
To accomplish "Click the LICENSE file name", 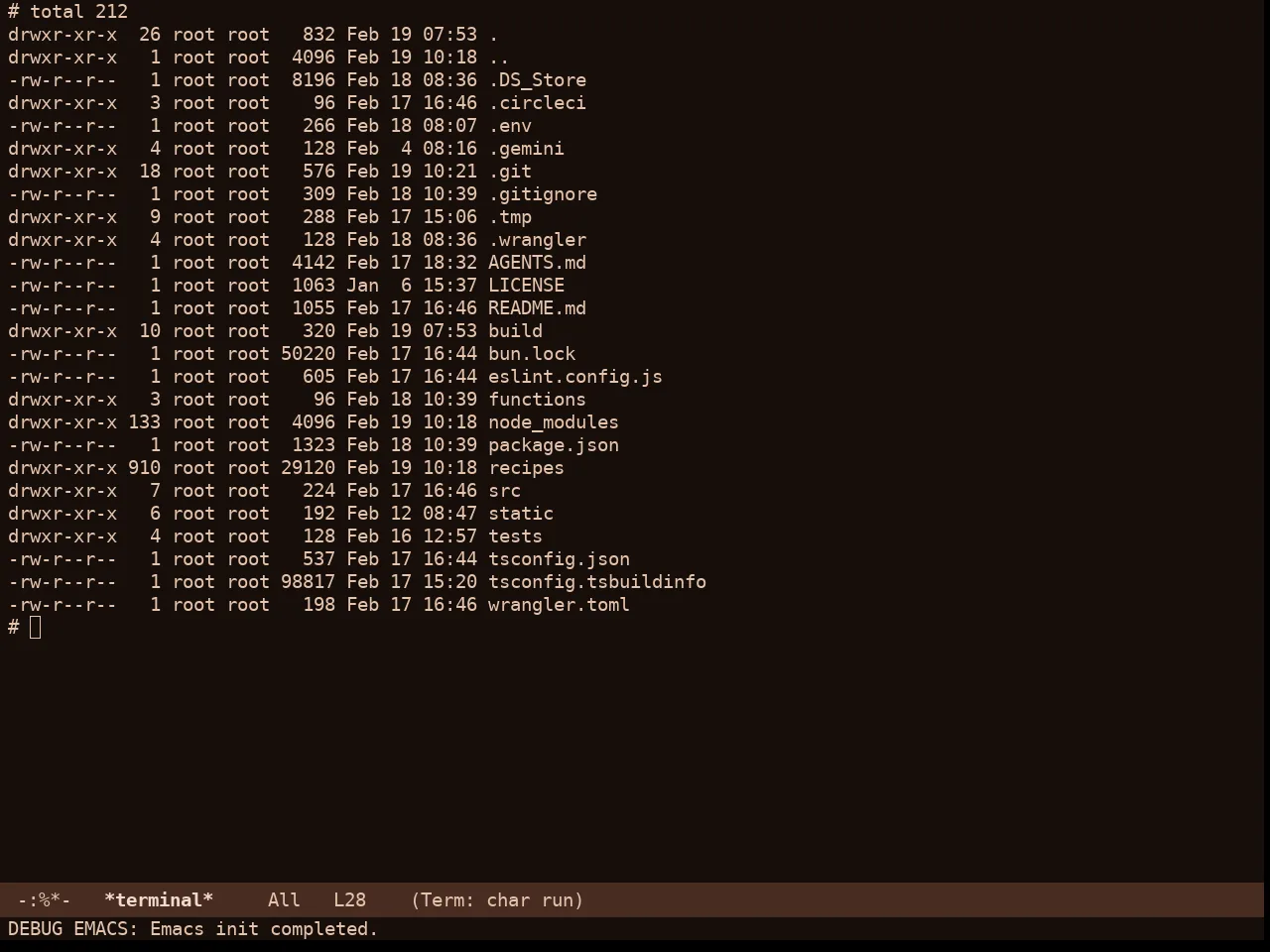I will [x=526, y=286].
